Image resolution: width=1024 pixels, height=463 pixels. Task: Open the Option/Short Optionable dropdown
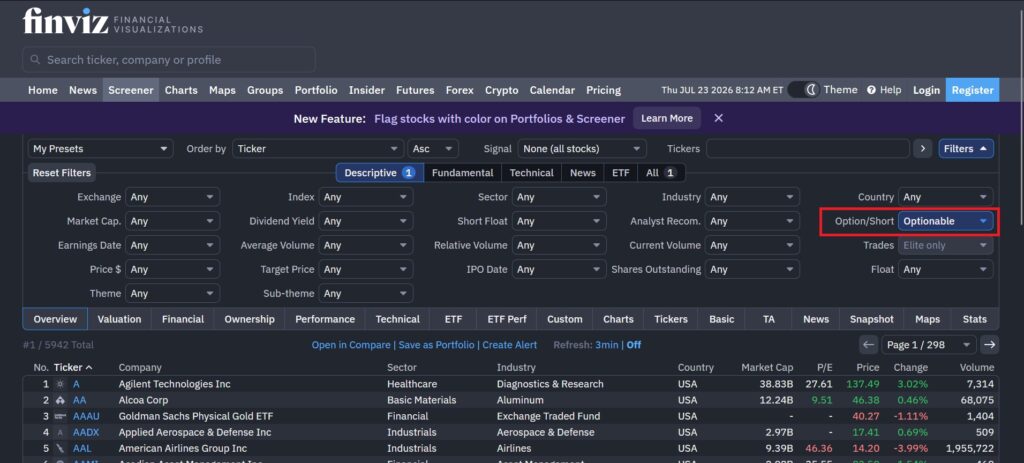946,221
